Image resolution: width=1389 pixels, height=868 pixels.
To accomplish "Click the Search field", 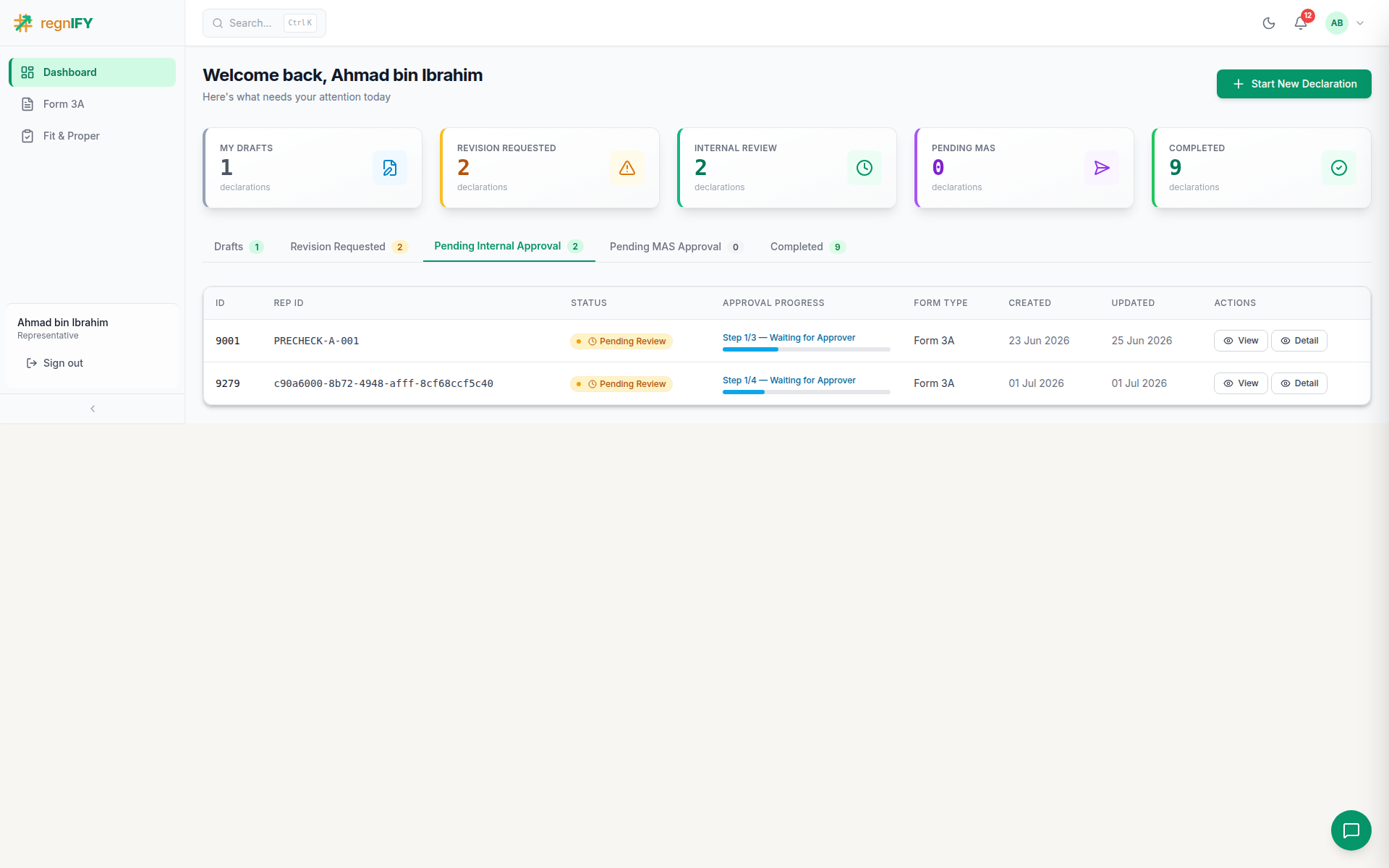I will (x=264, y=23).
